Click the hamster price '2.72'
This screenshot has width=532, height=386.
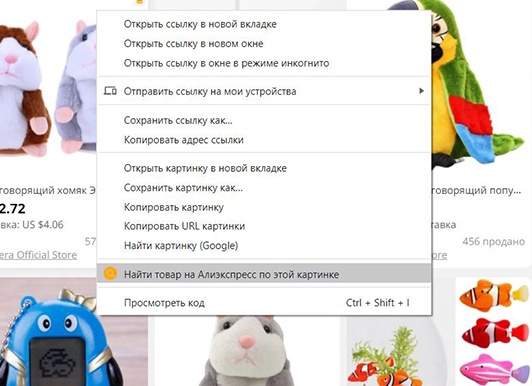pos(13,208)
